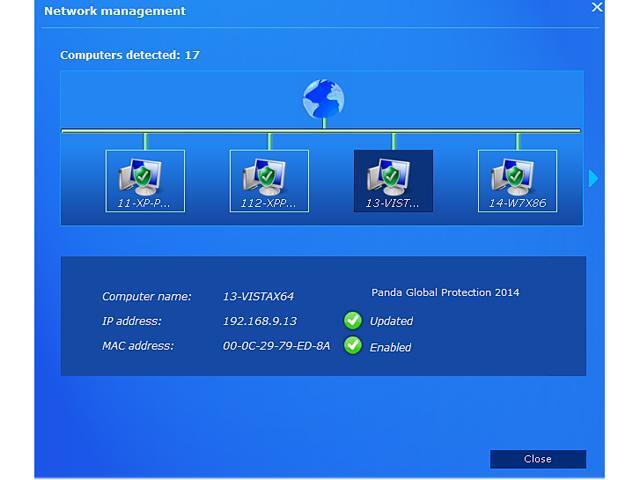Screen dimensions: 640x480
Task: Click the green check beside Updated
Action: (353, 320)
